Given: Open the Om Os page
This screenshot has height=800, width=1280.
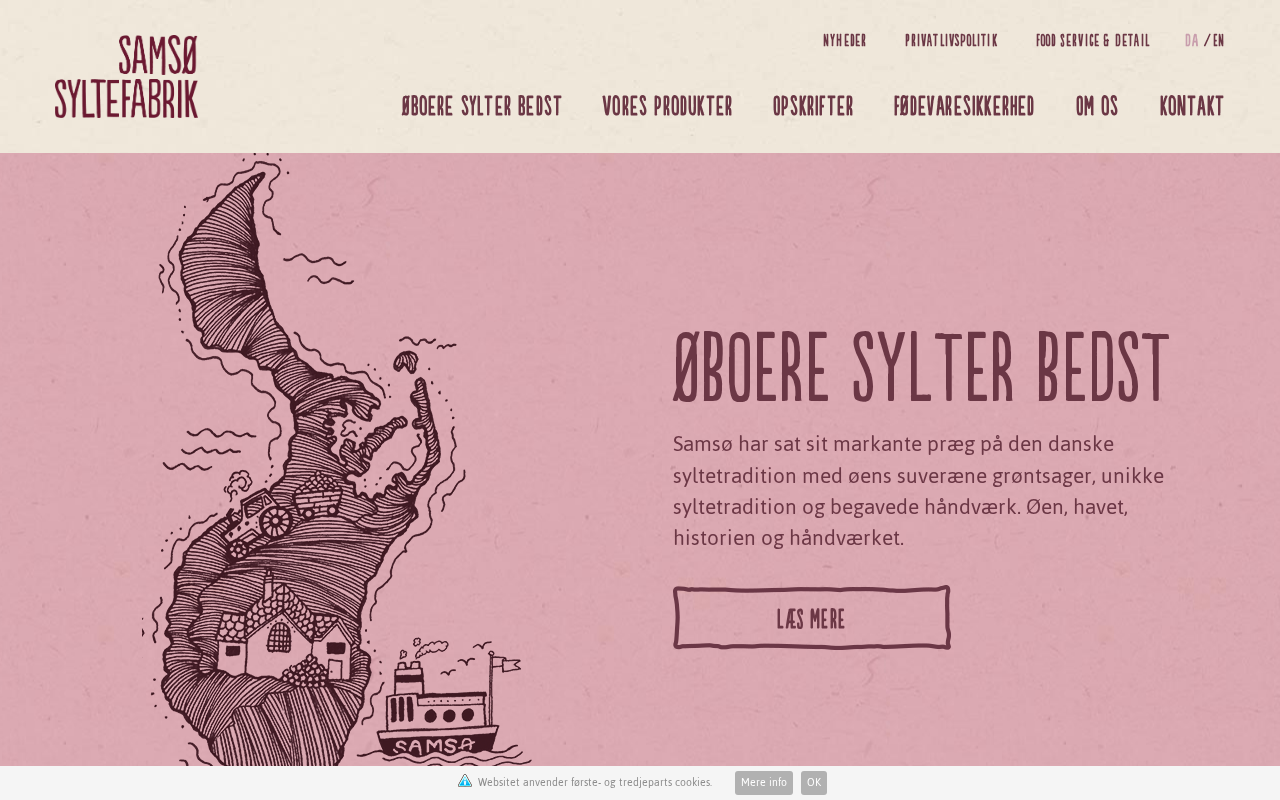Looking at the screenshot, I should pyautogui.click(x=1097, y=106).
